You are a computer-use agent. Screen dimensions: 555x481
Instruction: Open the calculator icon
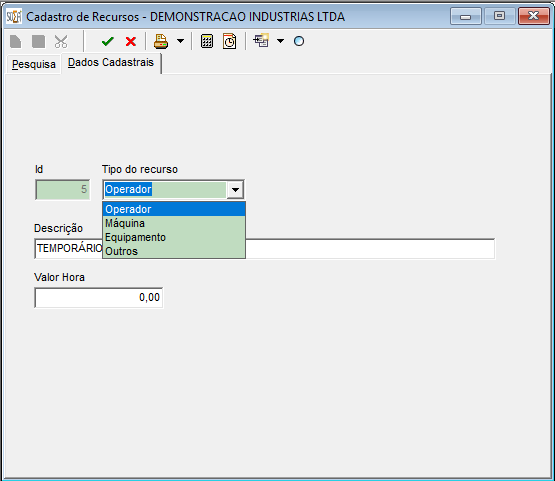pos(207,41)
